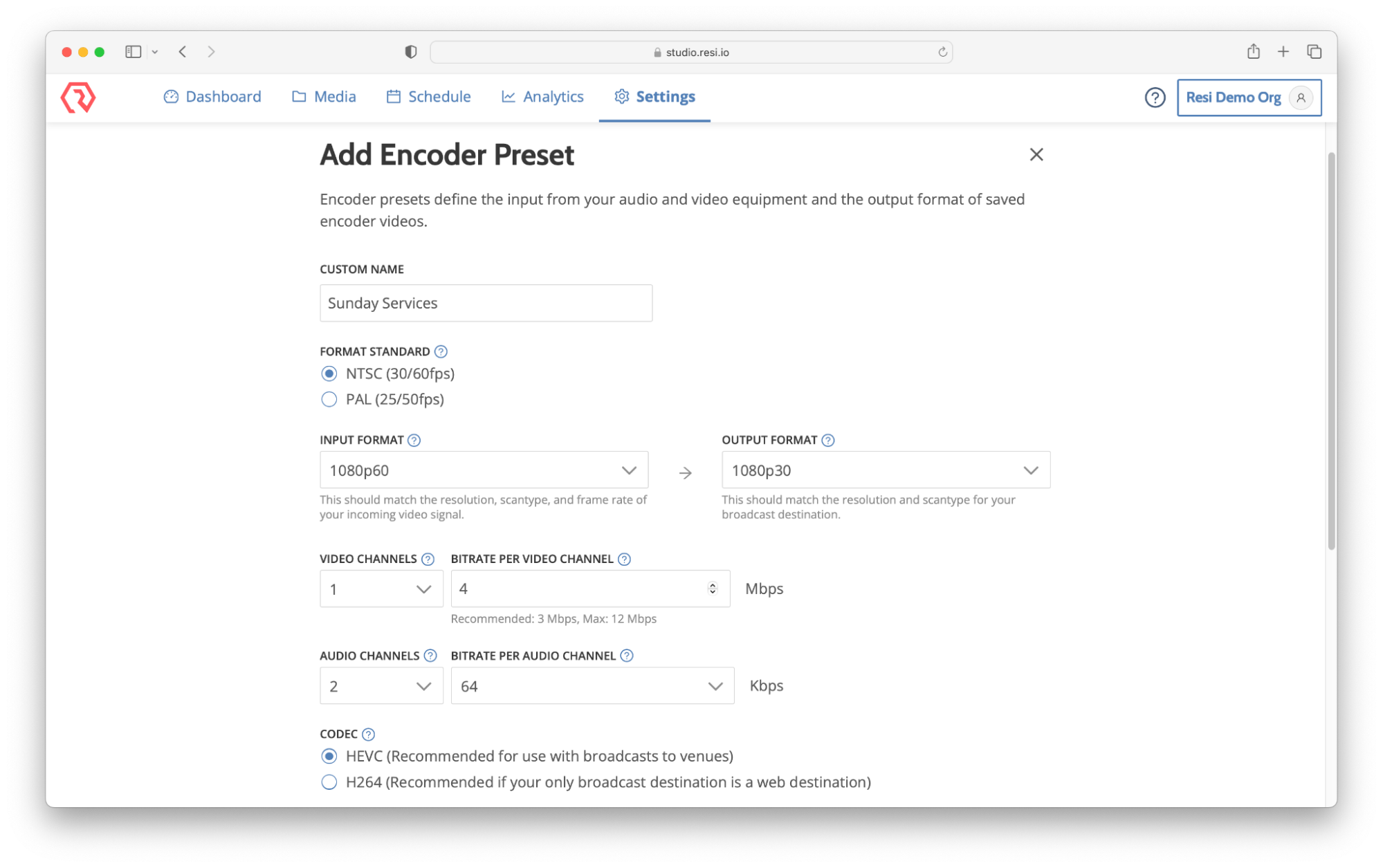Click the Safari address bar
This screenshot has height=868, width=1383.
coord(691,52)
